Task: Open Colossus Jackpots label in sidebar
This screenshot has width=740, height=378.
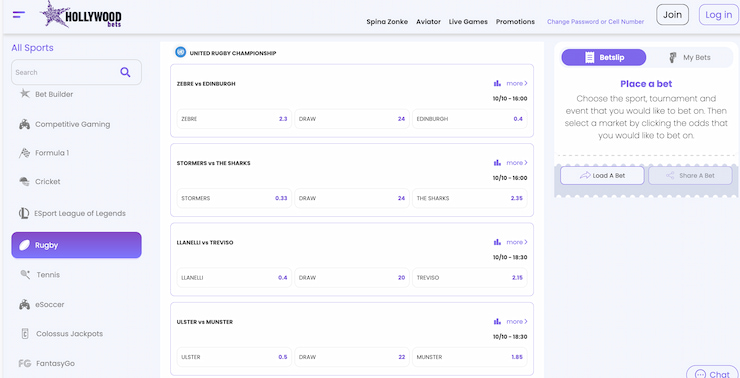Action: [x=69, y=334]
